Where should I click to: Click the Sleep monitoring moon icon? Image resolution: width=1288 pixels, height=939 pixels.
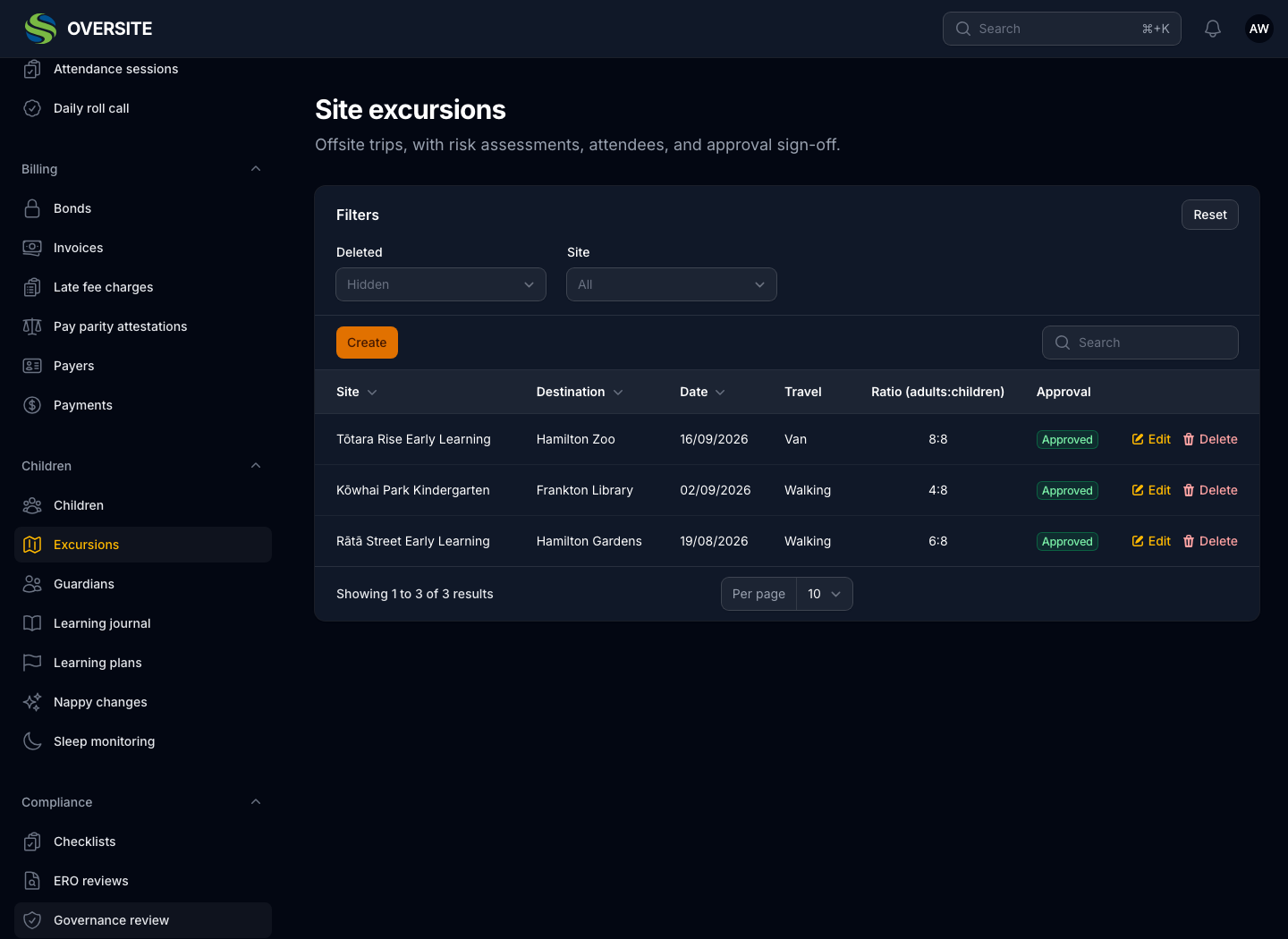(32, 741)
